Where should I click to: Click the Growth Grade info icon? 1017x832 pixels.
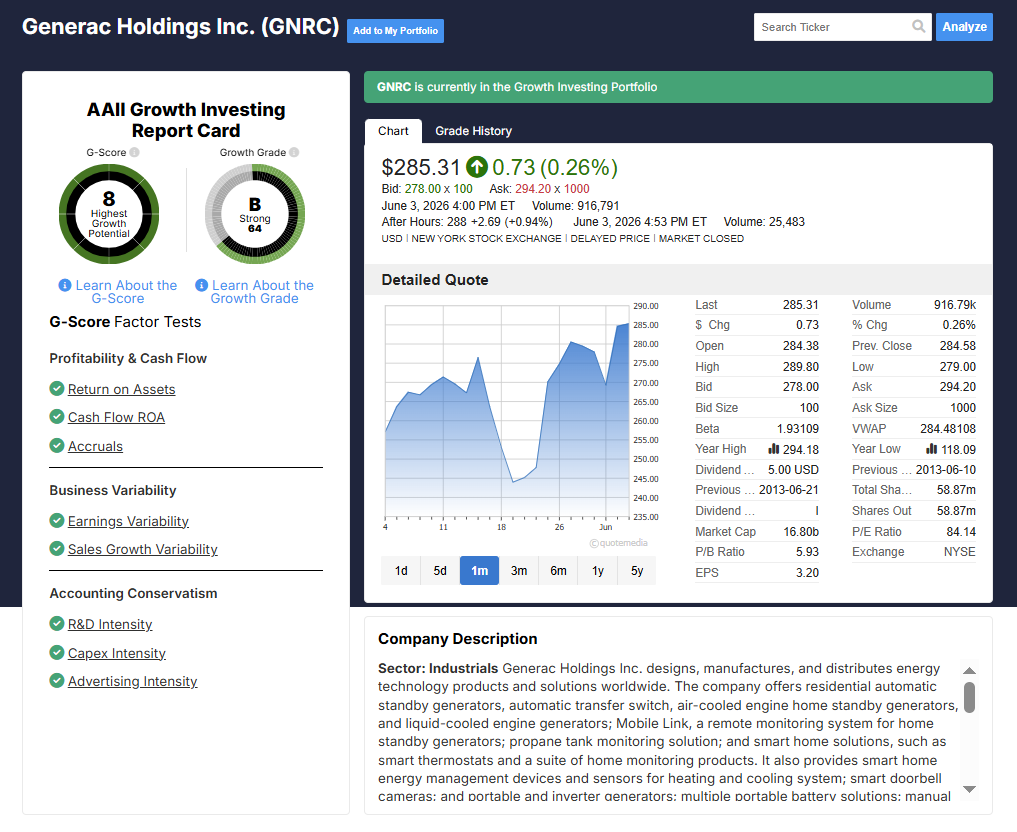294,152
